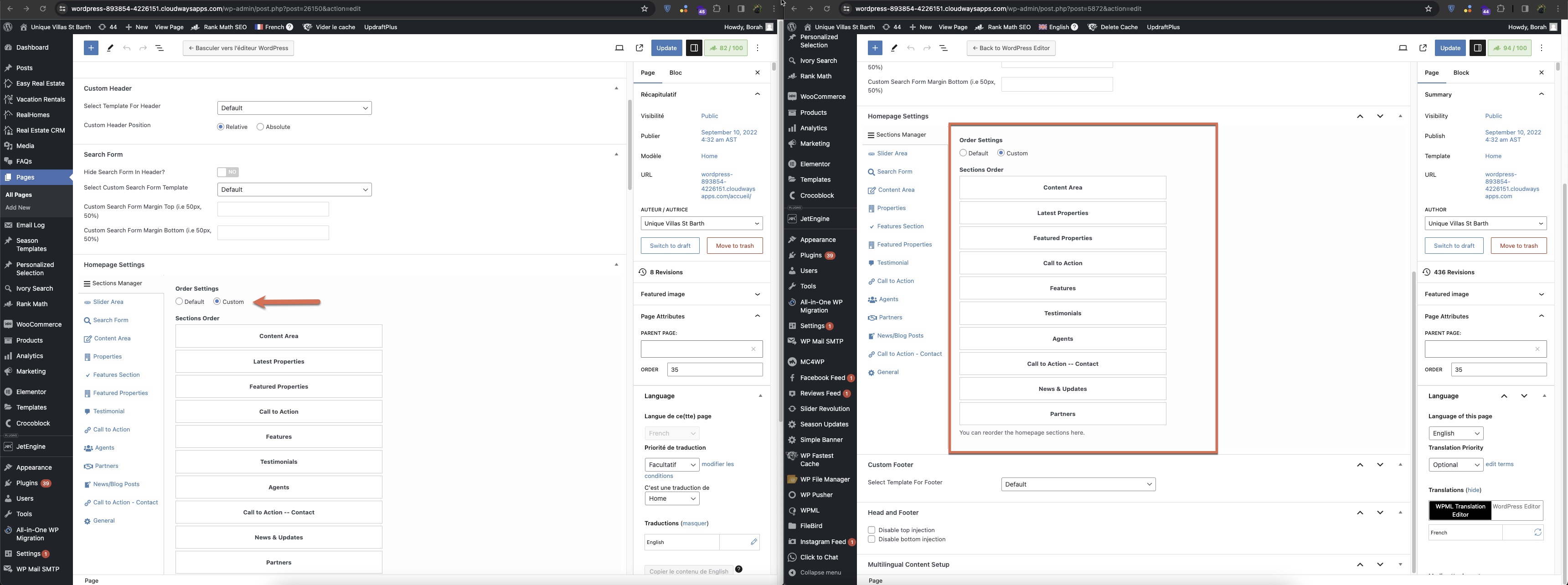Enable the Disable top injection checkbox

click(x=872, y=530)
